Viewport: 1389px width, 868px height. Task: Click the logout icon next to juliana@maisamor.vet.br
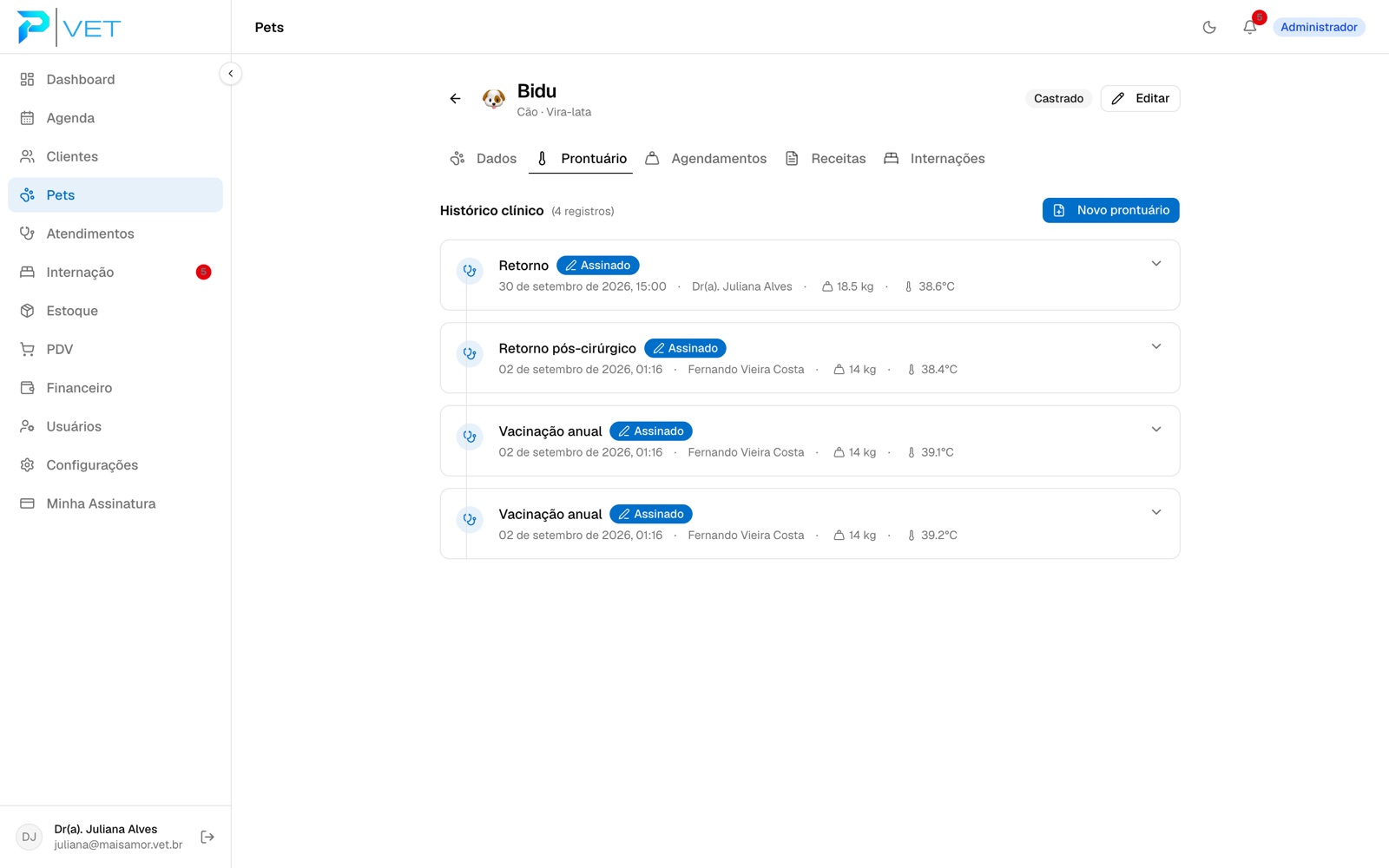pos(207,837)
